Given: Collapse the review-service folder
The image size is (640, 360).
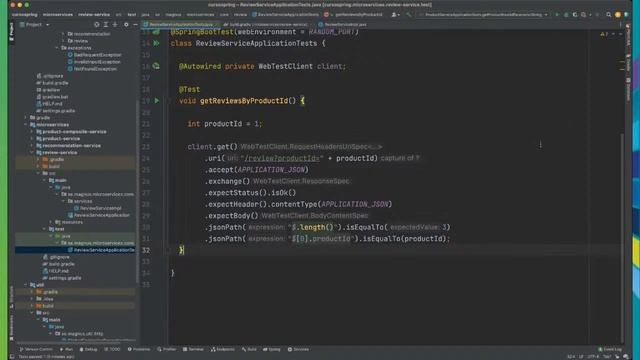Looking at the screenshot, I should click(32, 153).
